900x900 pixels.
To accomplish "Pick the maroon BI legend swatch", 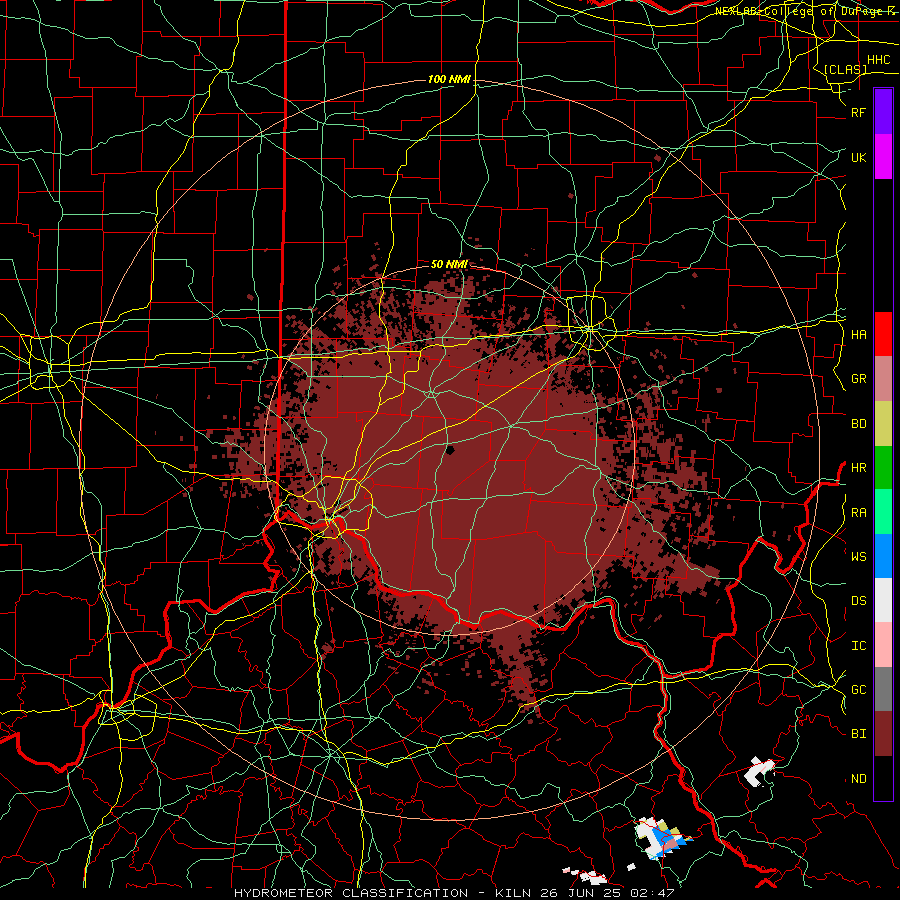I will (x=883, y=734).
